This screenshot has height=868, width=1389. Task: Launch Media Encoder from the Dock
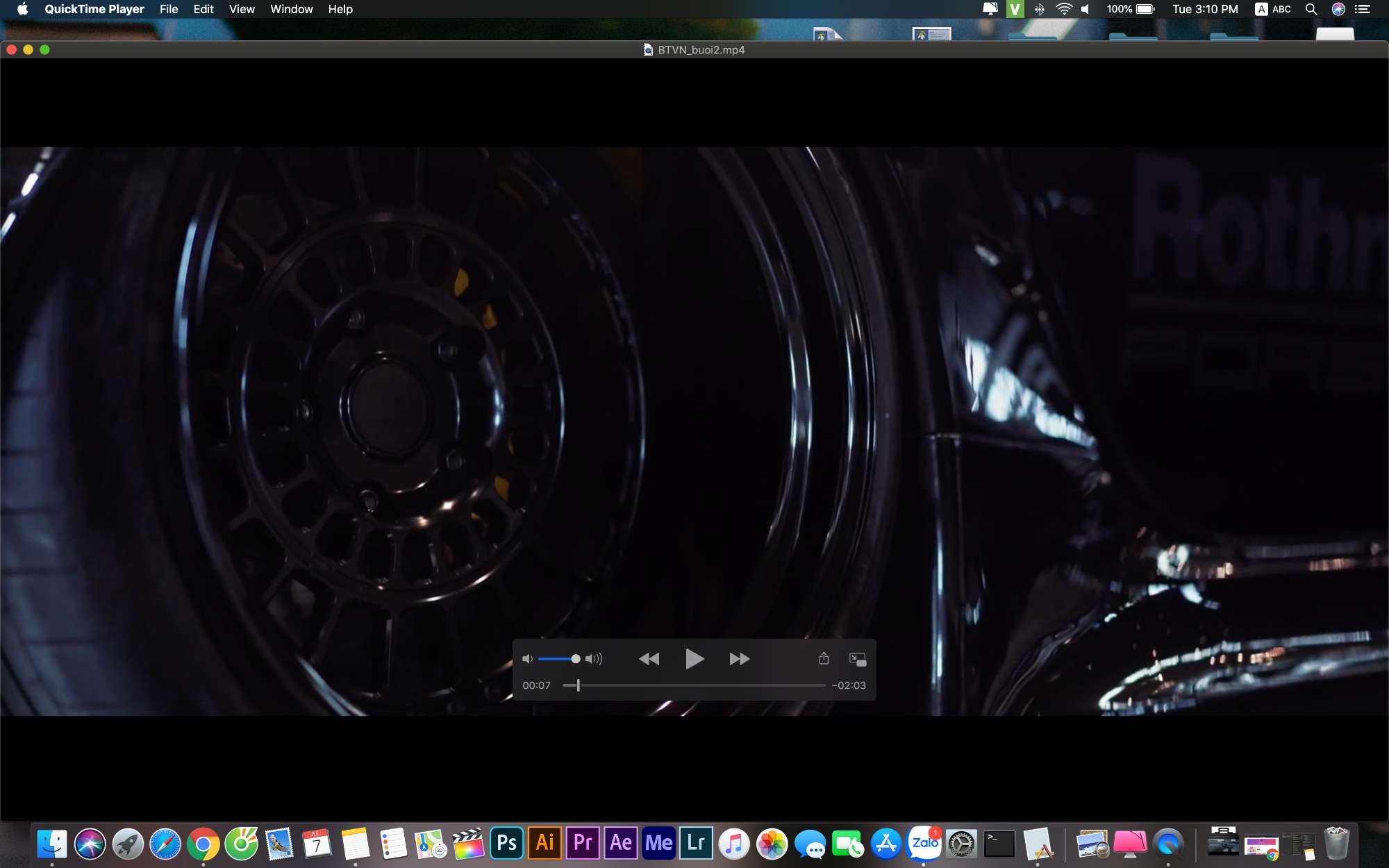[x=658, y=843]
